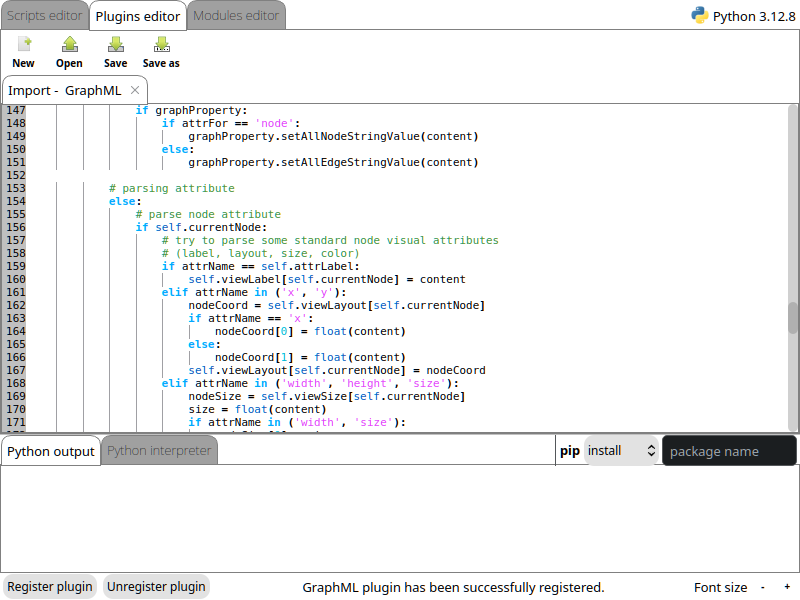The height and width of the screenshot is (600, 800).
Task: Click line number 153 in gutter
Action: click(x=15, y=188)
